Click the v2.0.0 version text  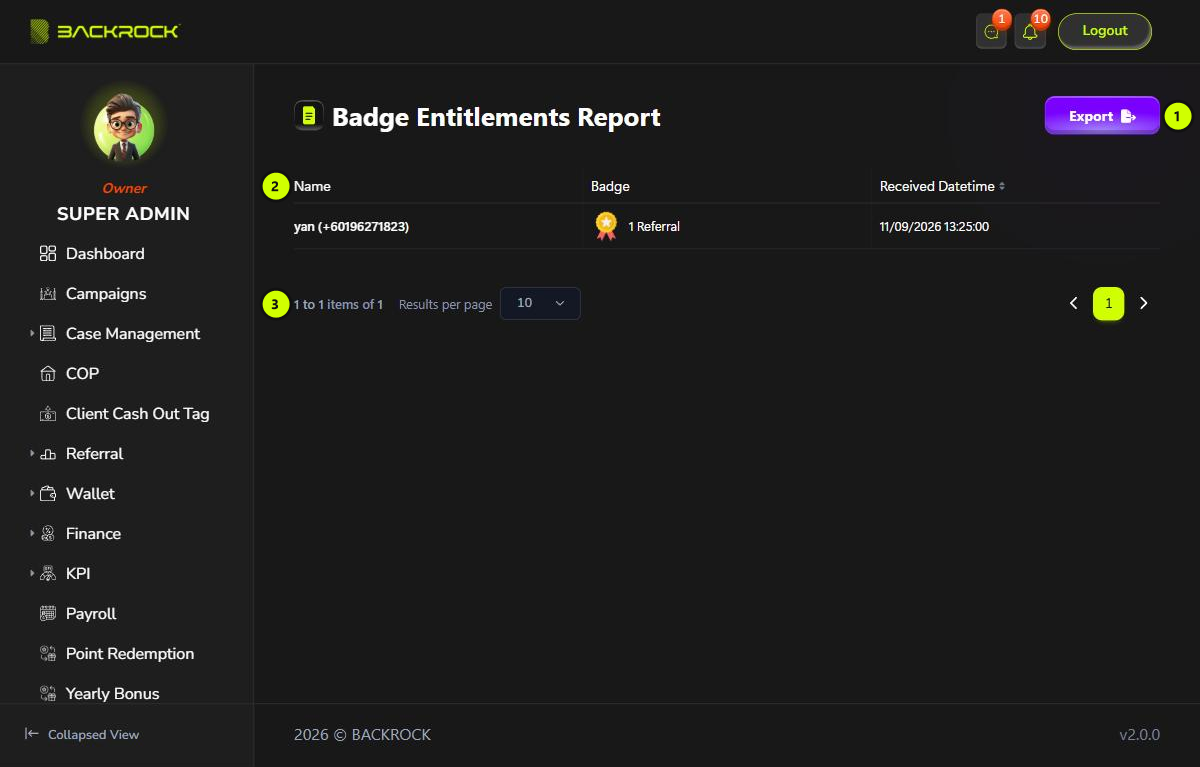click(1139, 734)
